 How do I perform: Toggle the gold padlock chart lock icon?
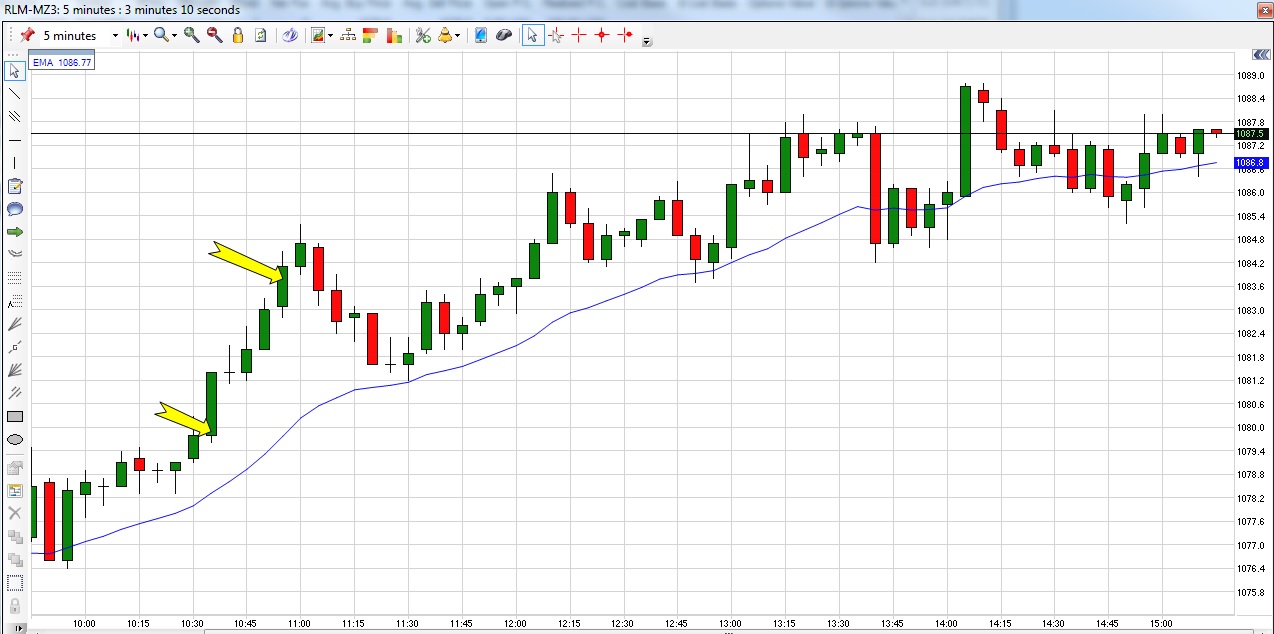pyautogui.click(x=238, y=35)
